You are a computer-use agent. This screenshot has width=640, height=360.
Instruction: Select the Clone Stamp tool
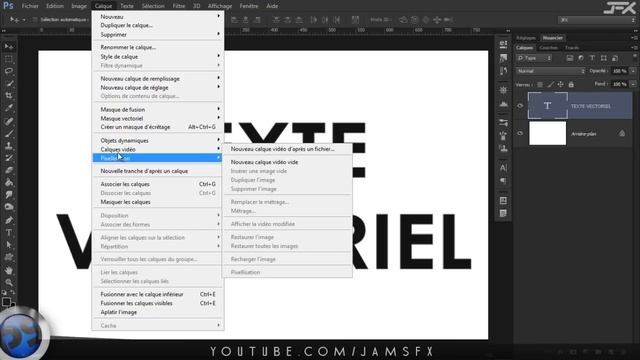click(x=9, y=146)
